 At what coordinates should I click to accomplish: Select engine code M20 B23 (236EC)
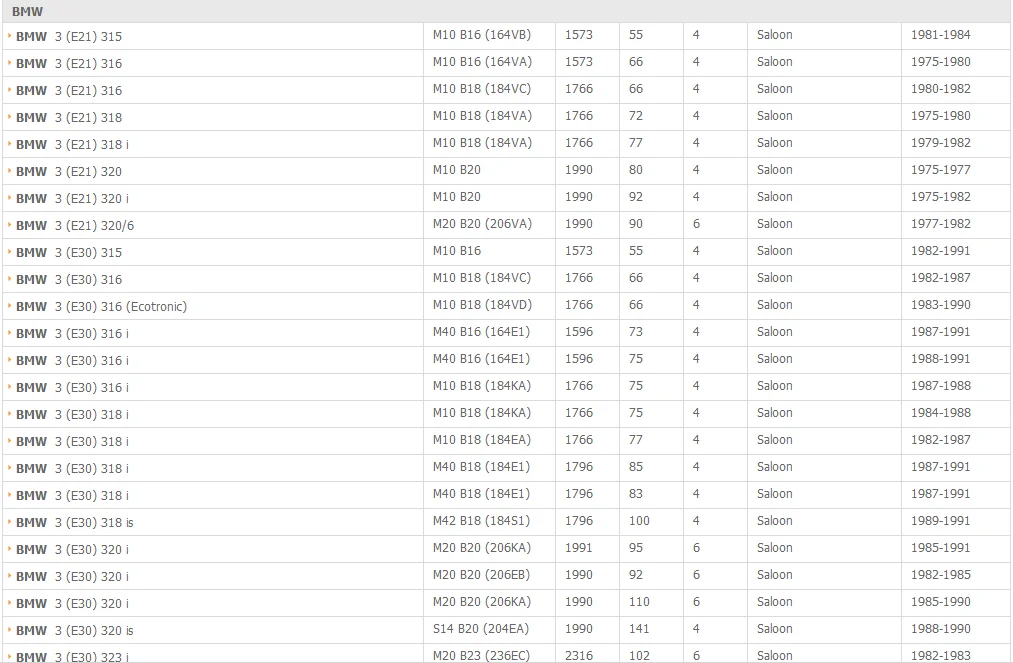481,655
